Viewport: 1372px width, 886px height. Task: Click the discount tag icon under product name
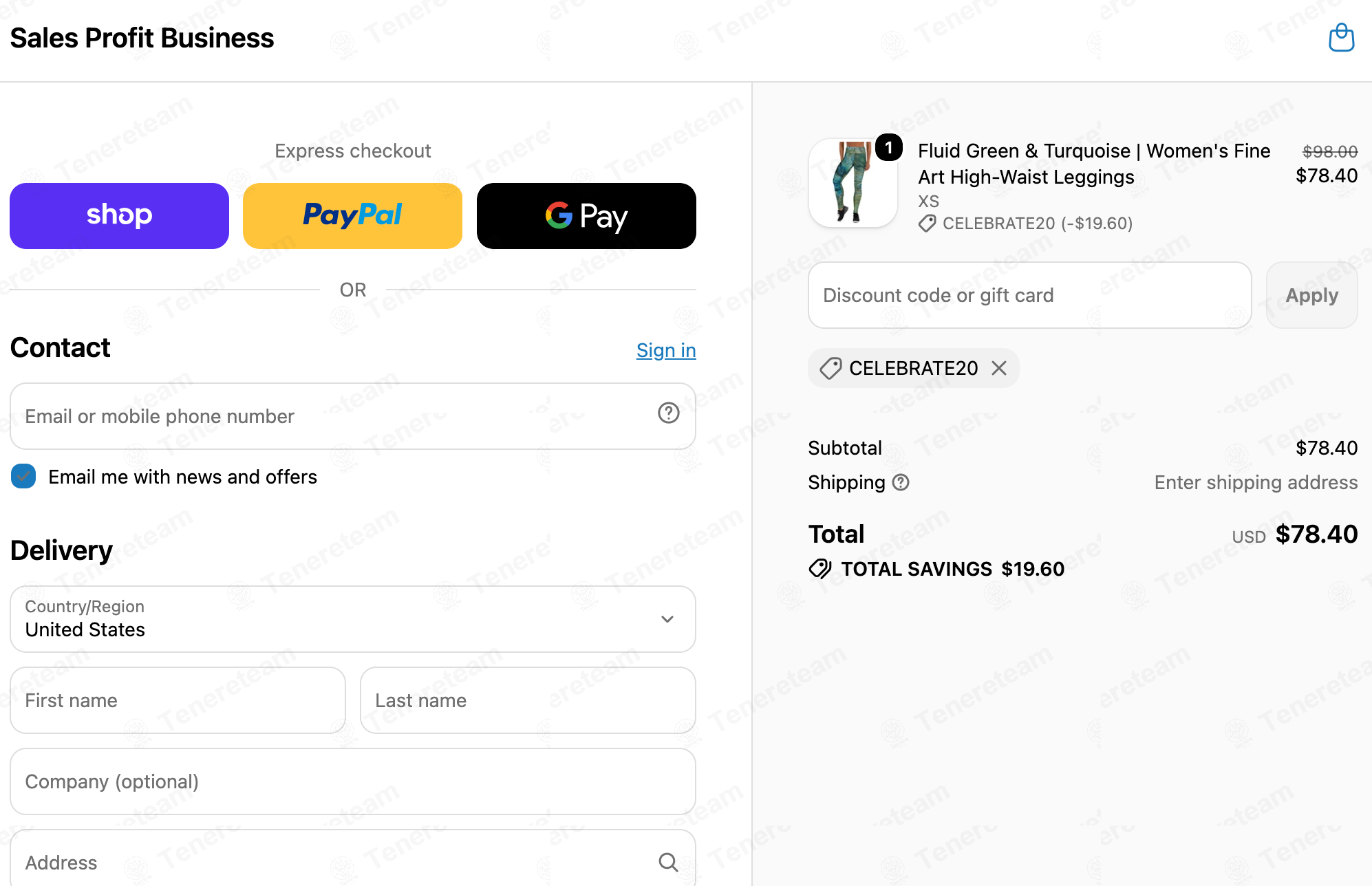tap(927, 224)
